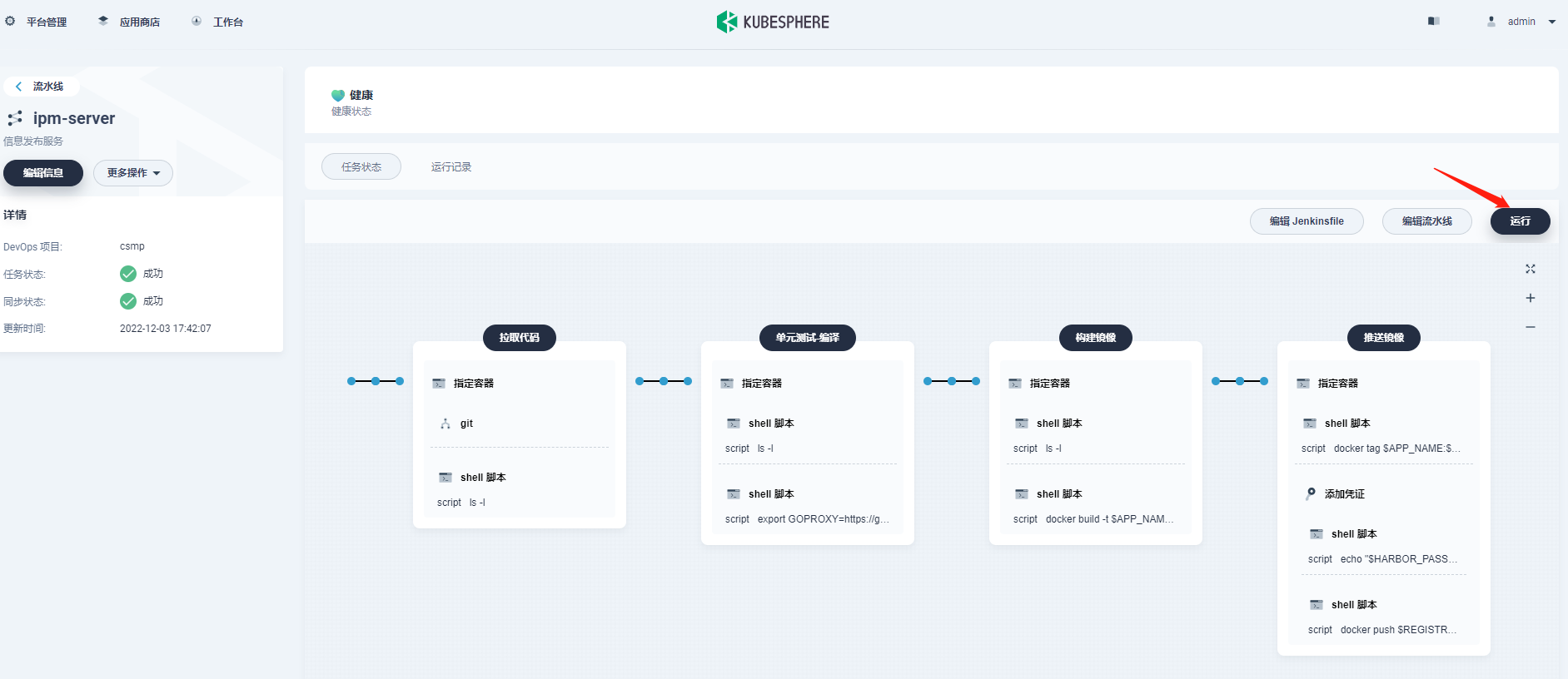Viewport: 1568px width, 679px height.
Task: Click 指定容器 icon in 单元测试-编译 stage
Action: point(727,384)
